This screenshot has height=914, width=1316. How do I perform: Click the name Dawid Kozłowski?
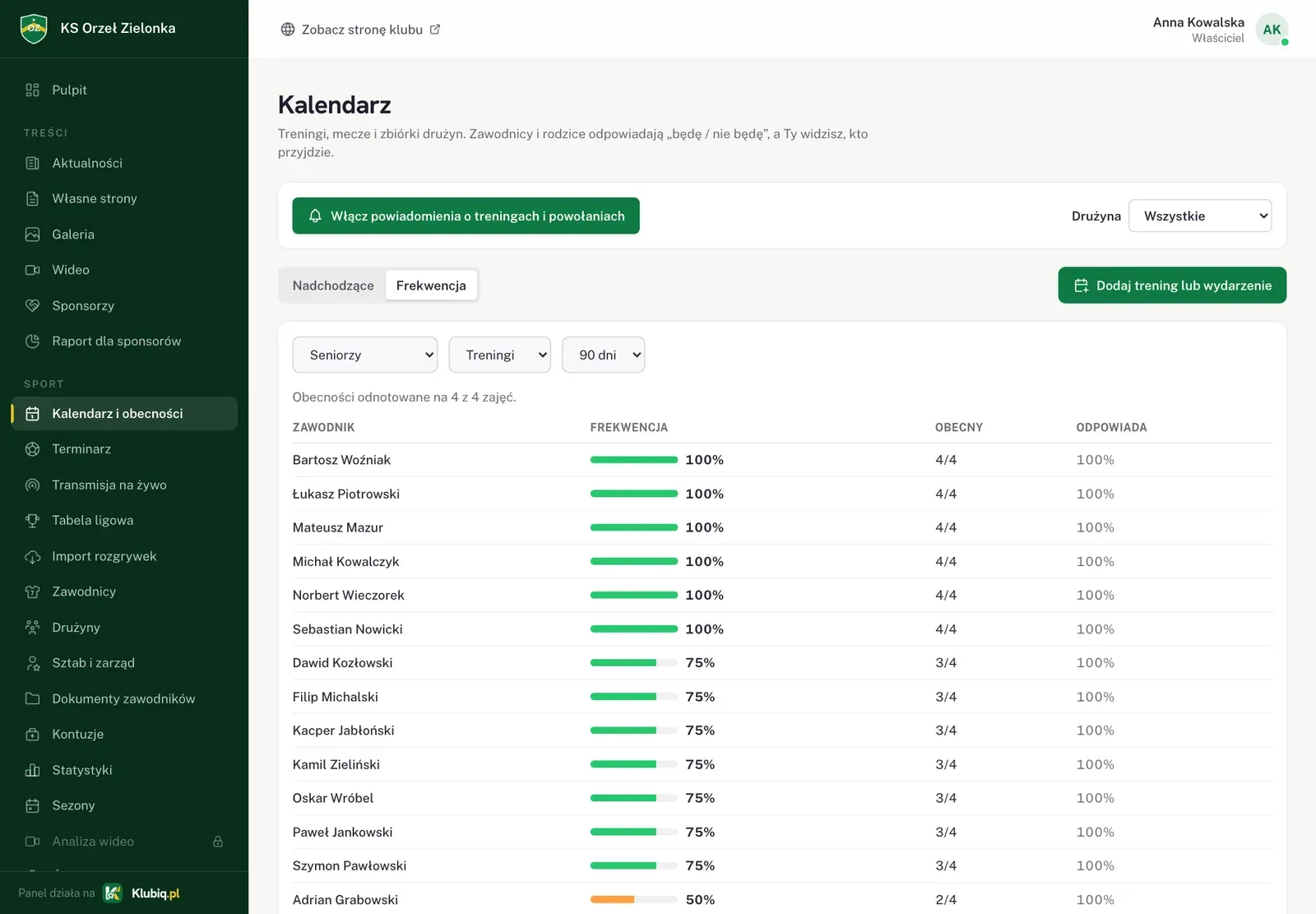pyautogui.click(x=342, y=663)
